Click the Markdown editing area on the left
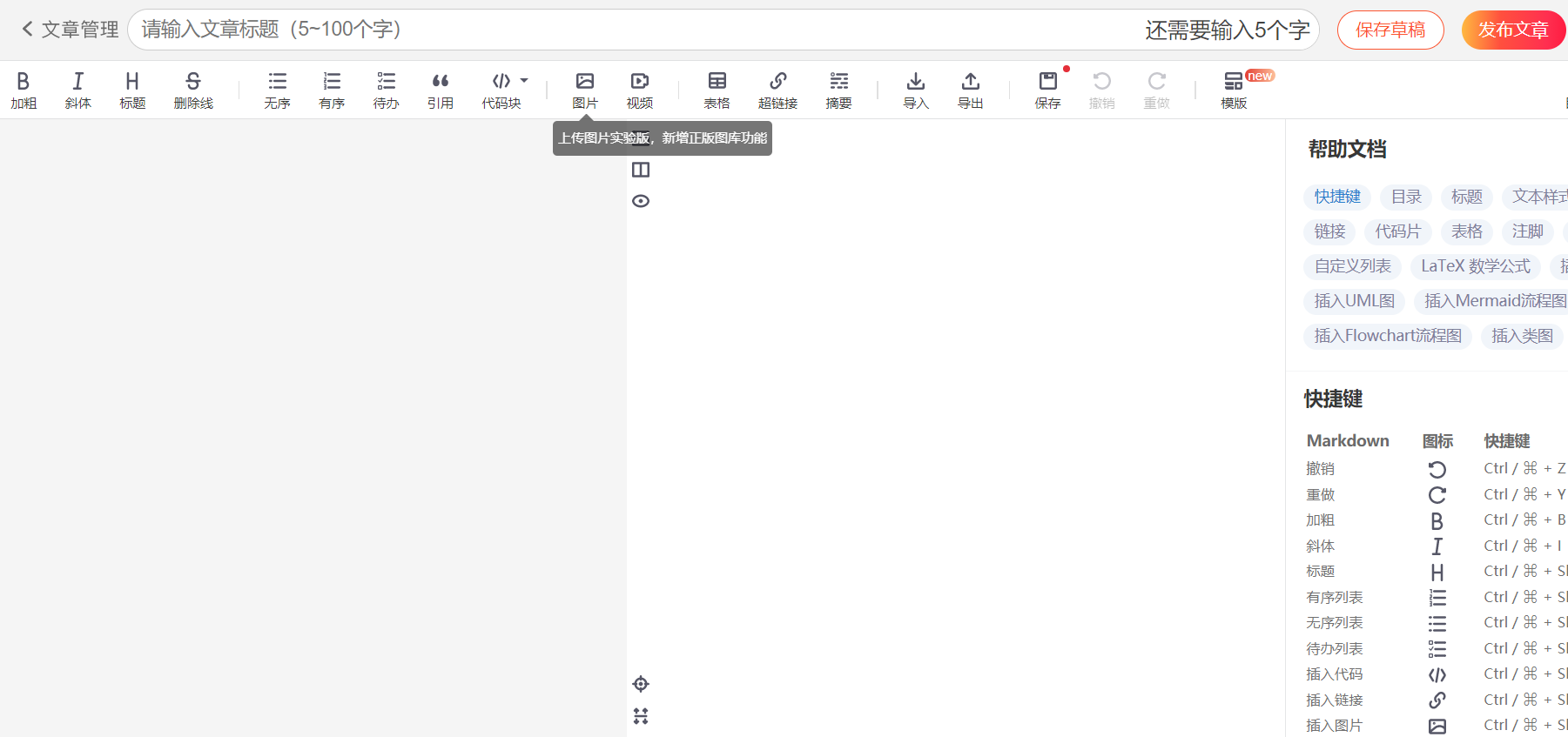 (313, 426)
